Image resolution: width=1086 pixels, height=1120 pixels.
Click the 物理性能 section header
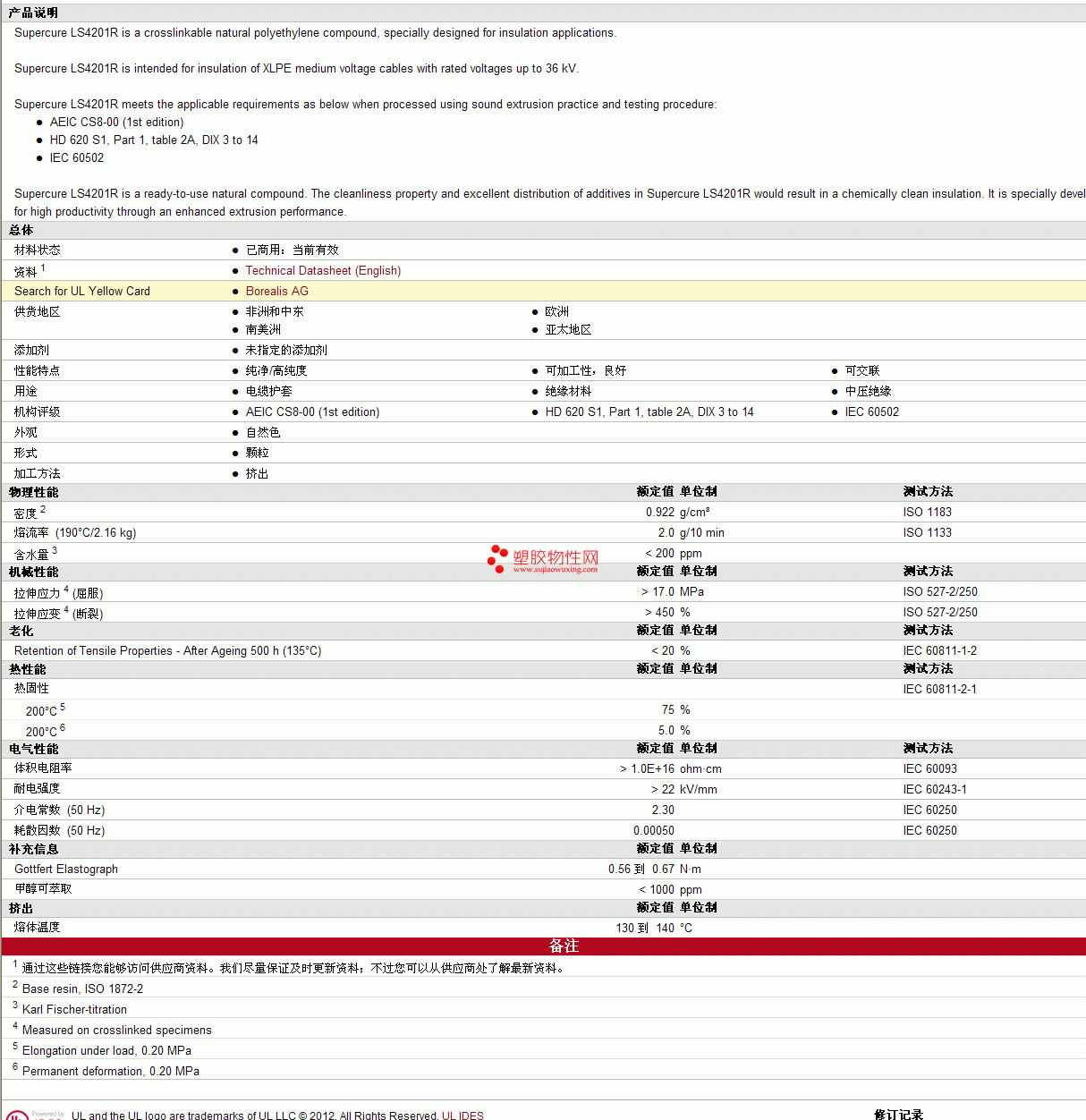pyautogui.click(x=34, y=492)
